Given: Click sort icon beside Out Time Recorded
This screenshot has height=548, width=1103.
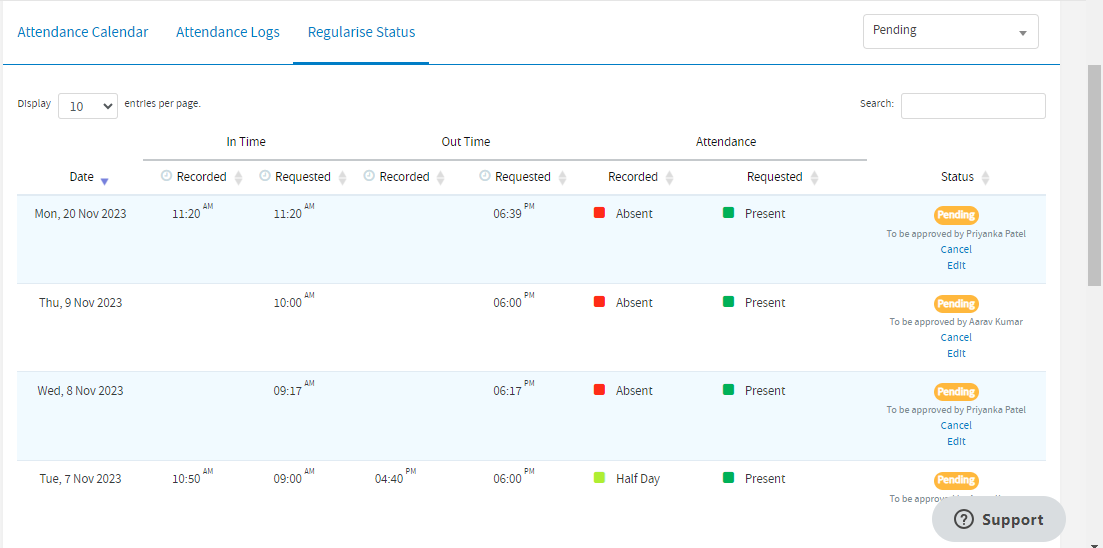Looking at the screenshot, I should 441,177.
